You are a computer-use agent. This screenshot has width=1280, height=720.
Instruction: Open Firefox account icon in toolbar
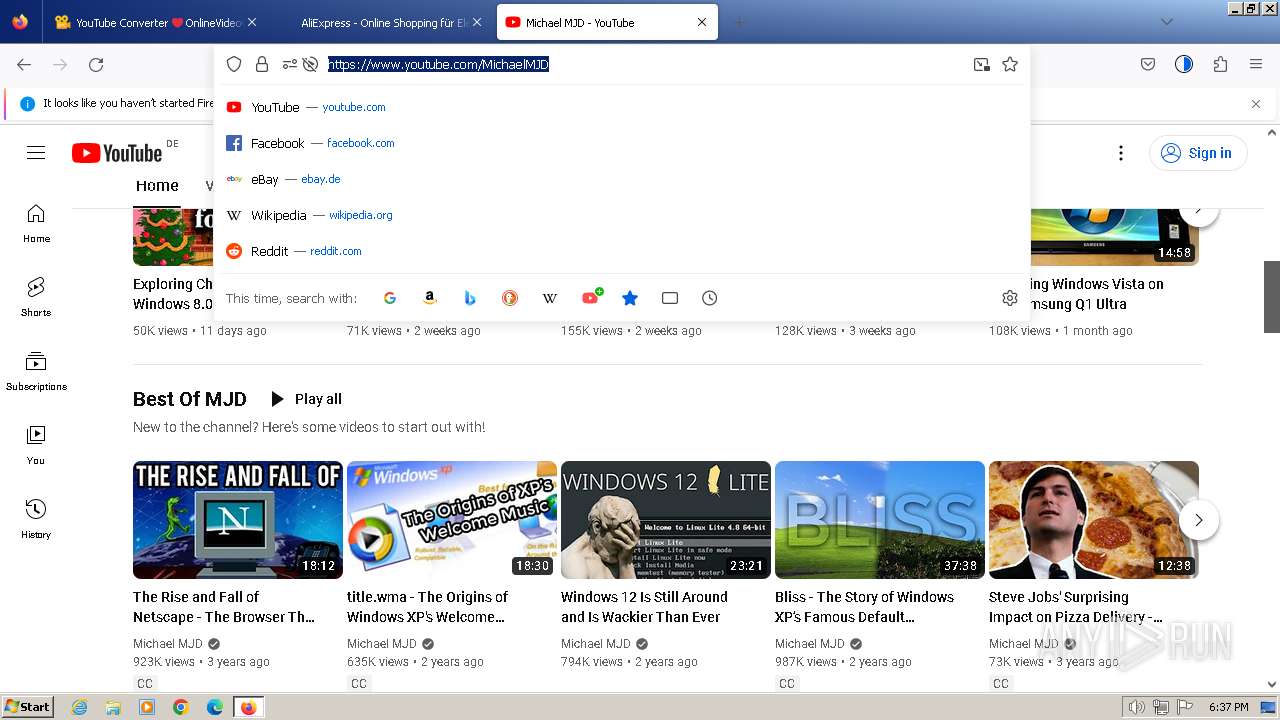1184,64
